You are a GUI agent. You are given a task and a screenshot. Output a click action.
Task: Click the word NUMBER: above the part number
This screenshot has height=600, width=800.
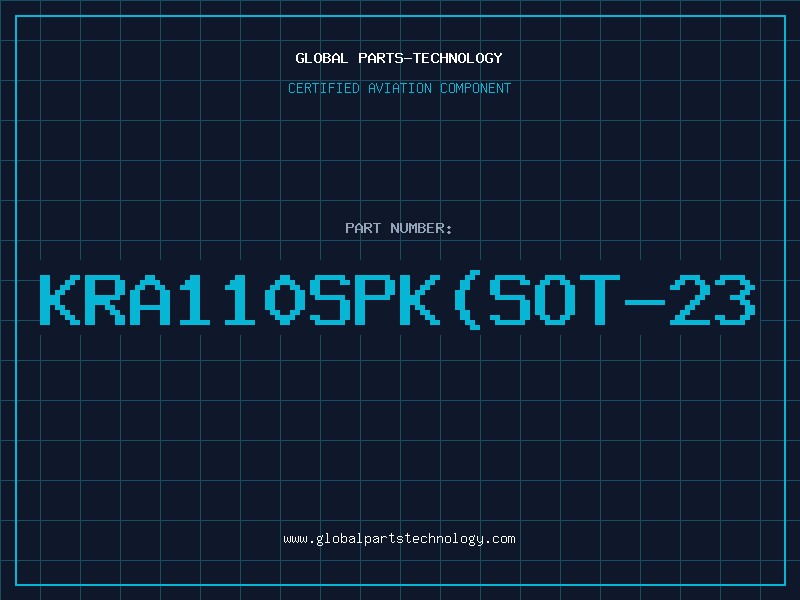click(421, 228)
